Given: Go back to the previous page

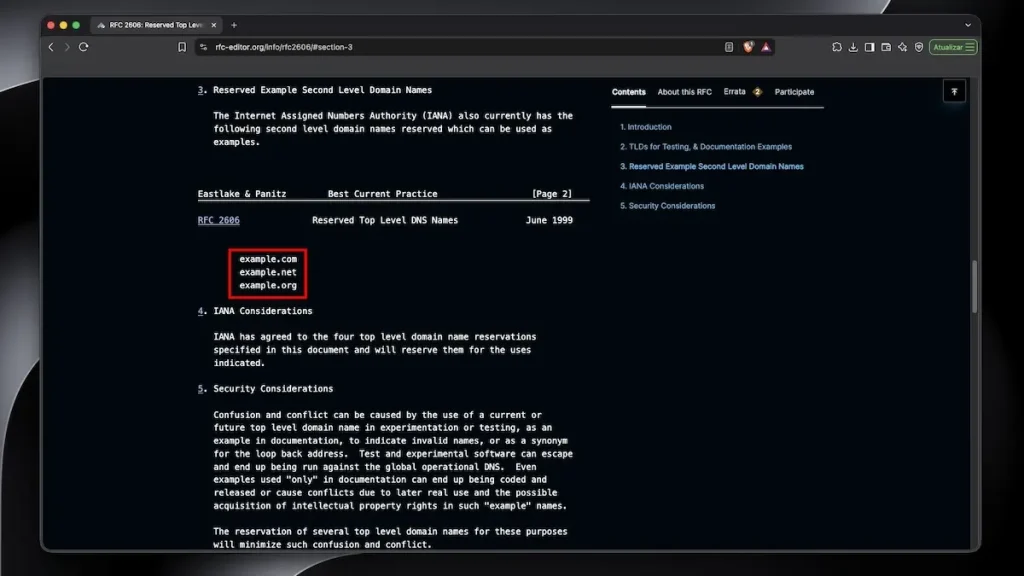Looking at the screenshot, I should click(x=51, y=47).
